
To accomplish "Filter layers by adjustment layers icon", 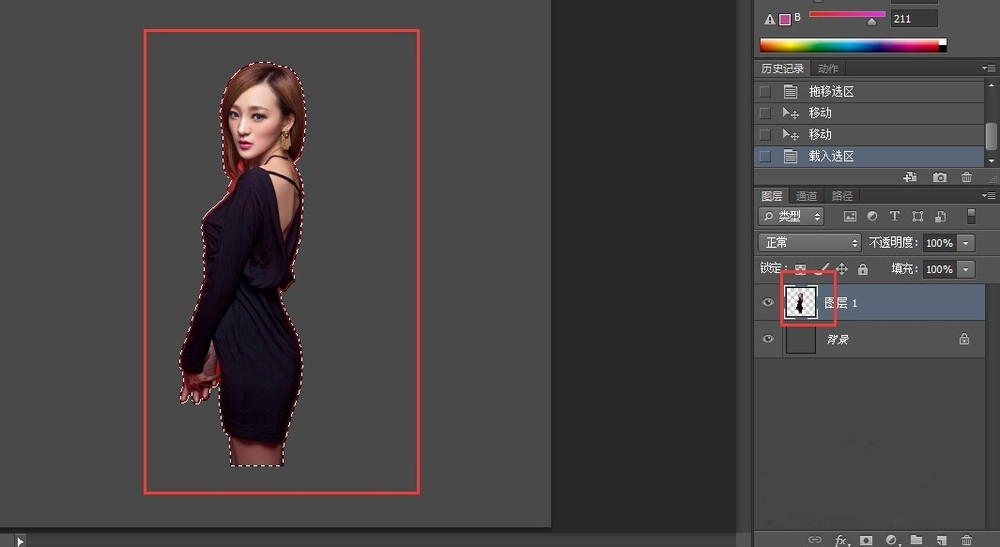I will coord(872,217).
